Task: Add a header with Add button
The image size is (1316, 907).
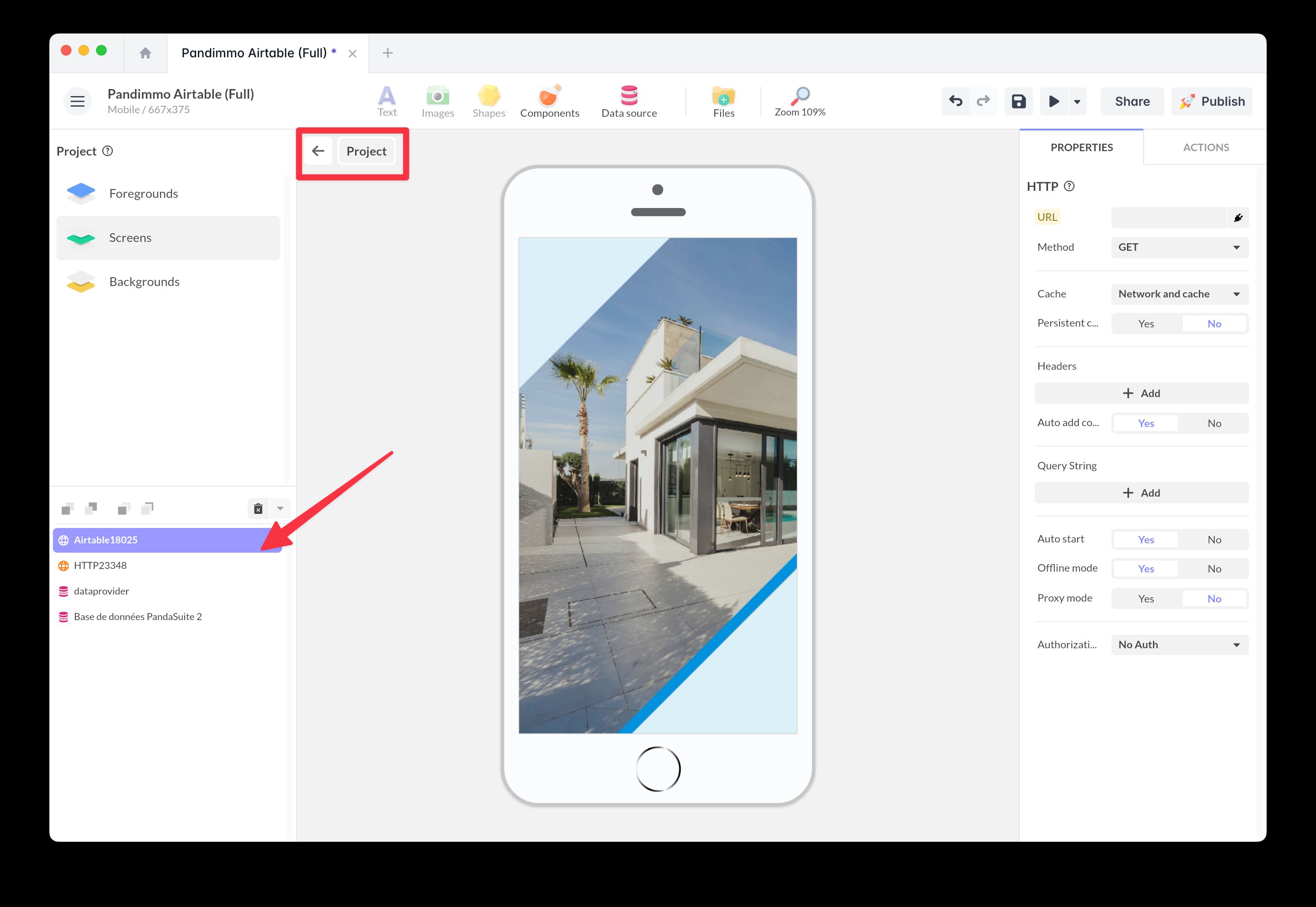Action: [1141, 393]
